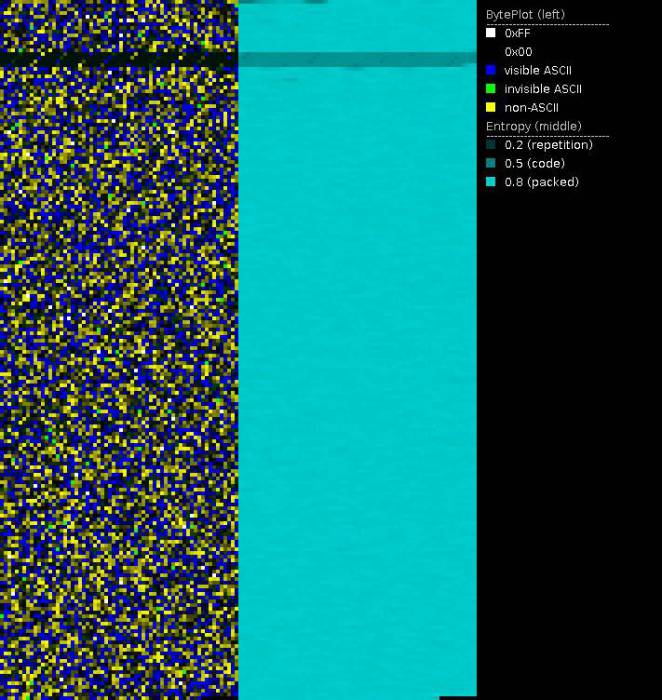Click the '0x00' legend label

coord(518,52)
